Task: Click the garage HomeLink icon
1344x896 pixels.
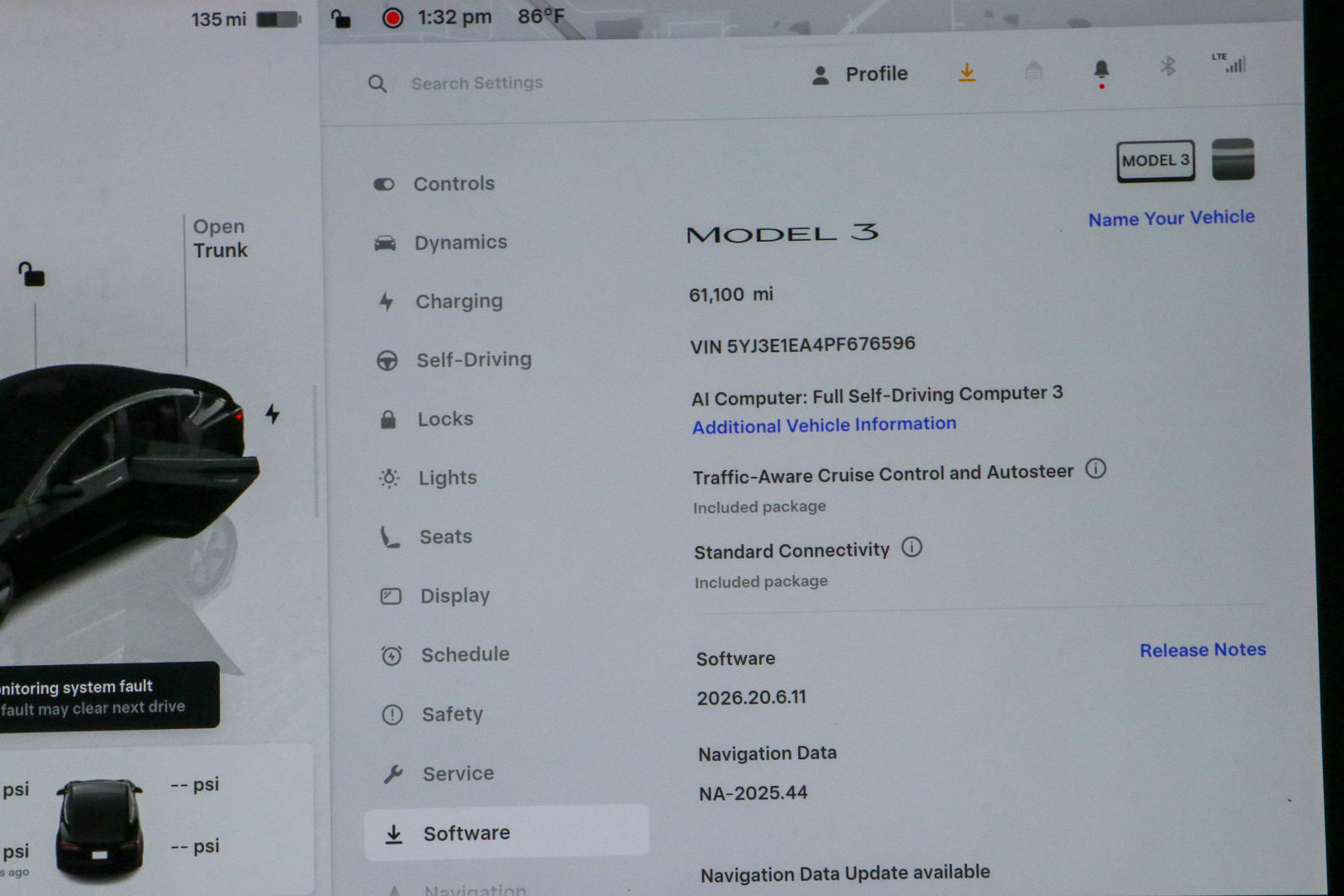Action: [1033, 71]
